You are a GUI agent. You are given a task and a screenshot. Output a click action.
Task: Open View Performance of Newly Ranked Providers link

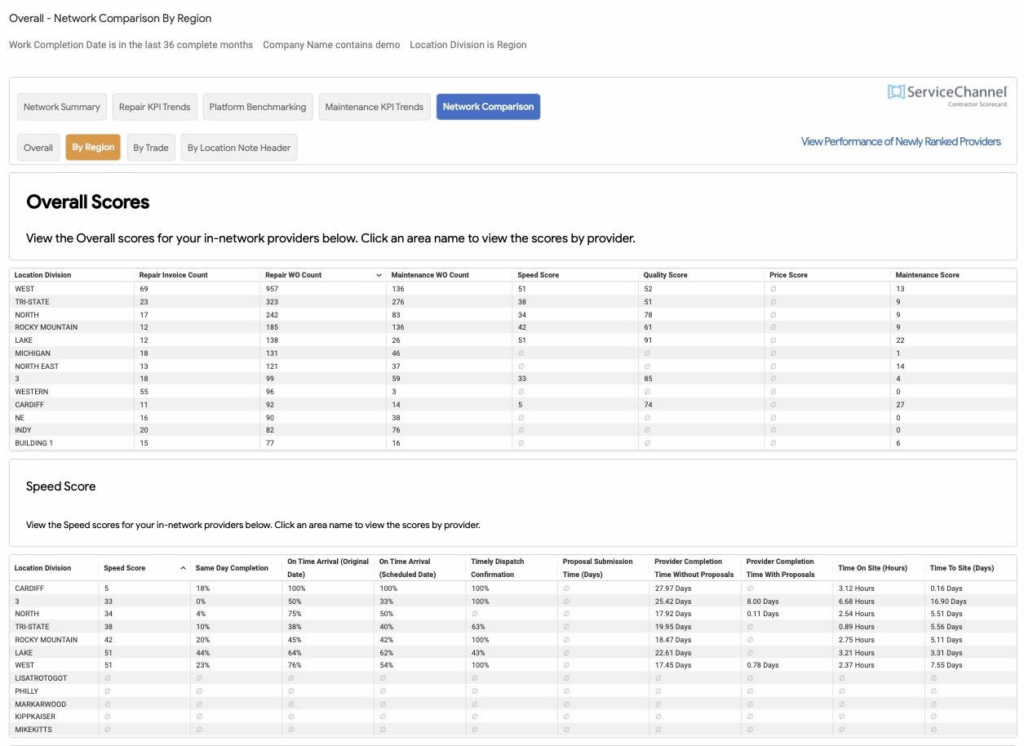click(x=900, y=142)
